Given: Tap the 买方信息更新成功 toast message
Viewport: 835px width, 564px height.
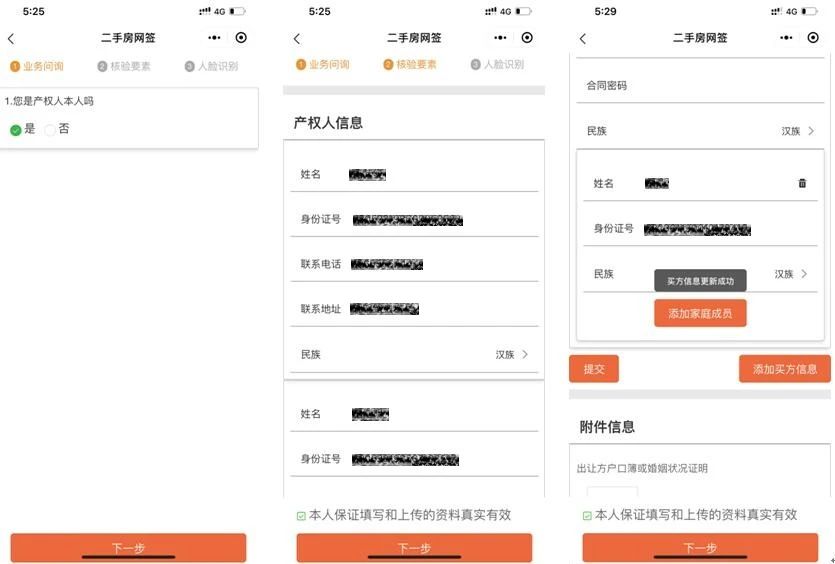Looking at the screenshot, I should coord(700,281).
